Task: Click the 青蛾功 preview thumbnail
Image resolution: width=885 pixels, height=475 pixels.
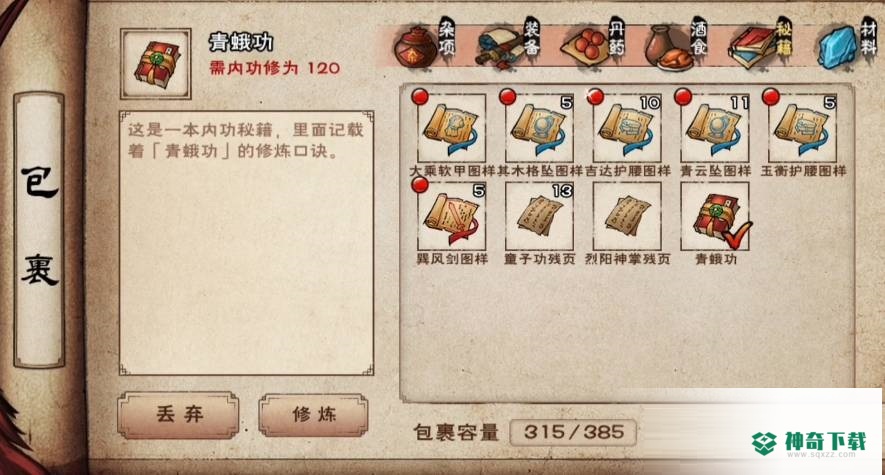Action: click(x=156, y=64)
